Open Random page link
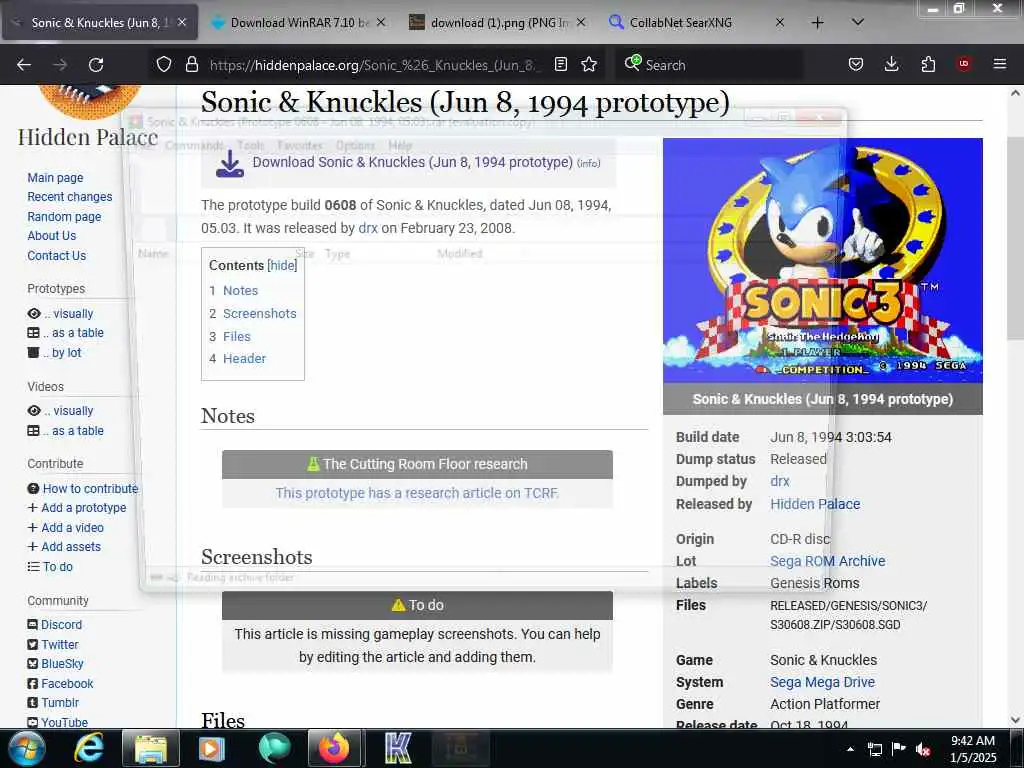 coord(64,216)
